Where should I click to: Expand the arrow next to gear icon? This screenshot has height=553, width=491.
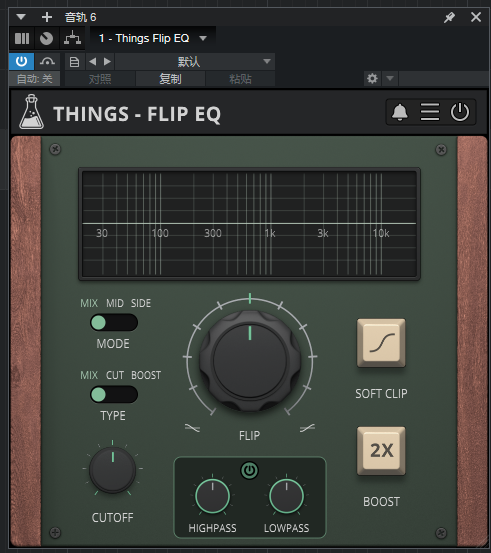[x=390, y=78]
